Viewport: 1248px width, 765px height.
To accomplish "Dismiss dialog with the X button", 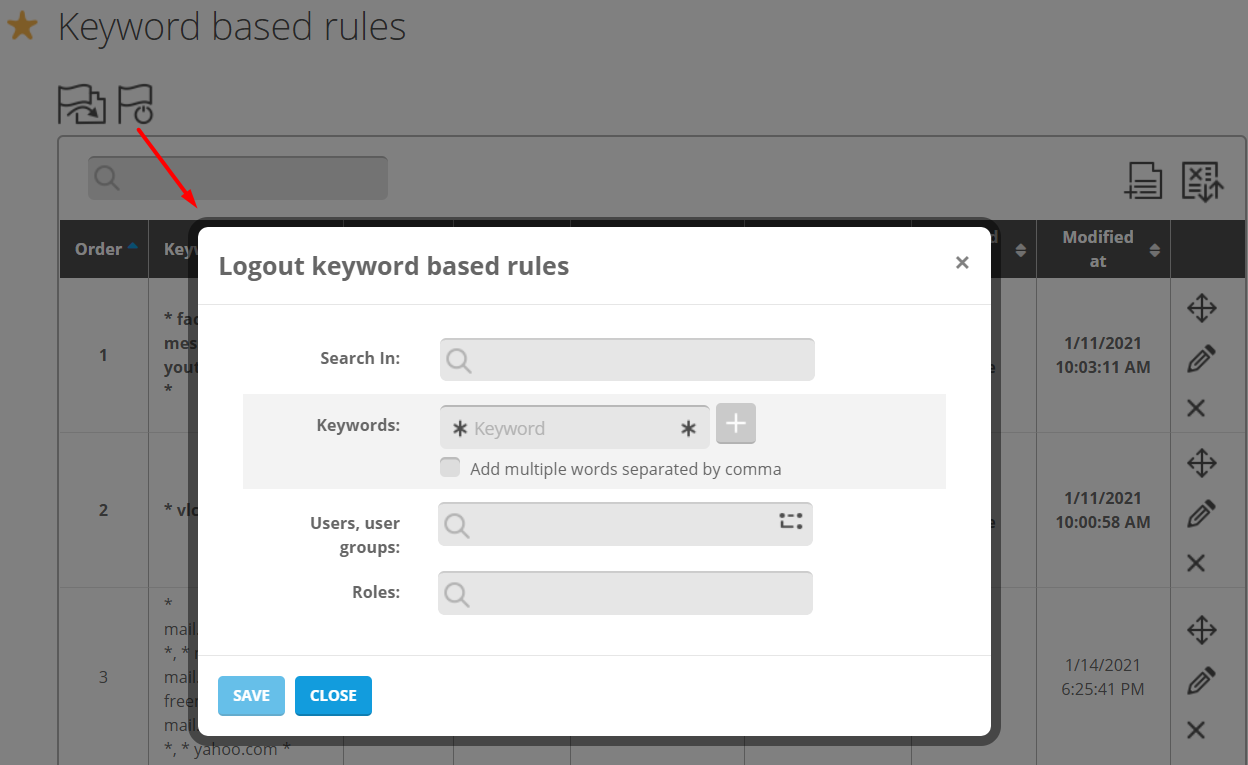I will coord(962,263).
